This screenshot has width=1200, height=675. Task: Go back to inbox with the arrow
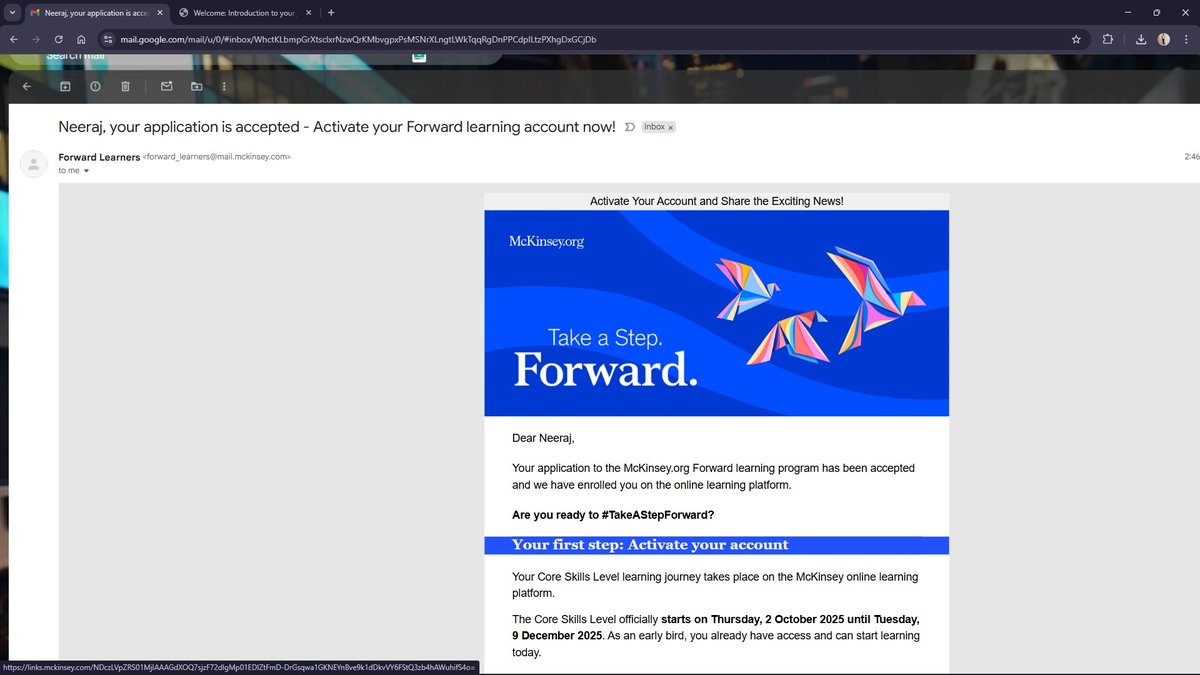[27, 87]
